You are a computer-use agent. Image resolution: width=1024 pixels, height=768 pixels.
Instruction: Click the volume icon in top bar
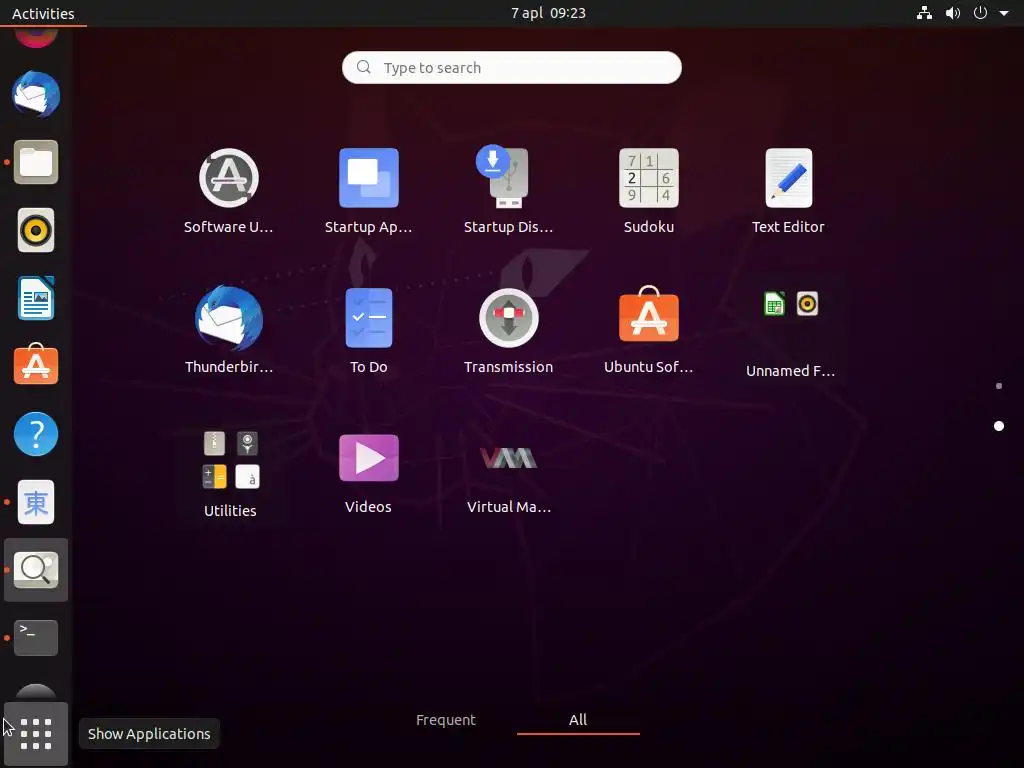(x=953, y=13)
